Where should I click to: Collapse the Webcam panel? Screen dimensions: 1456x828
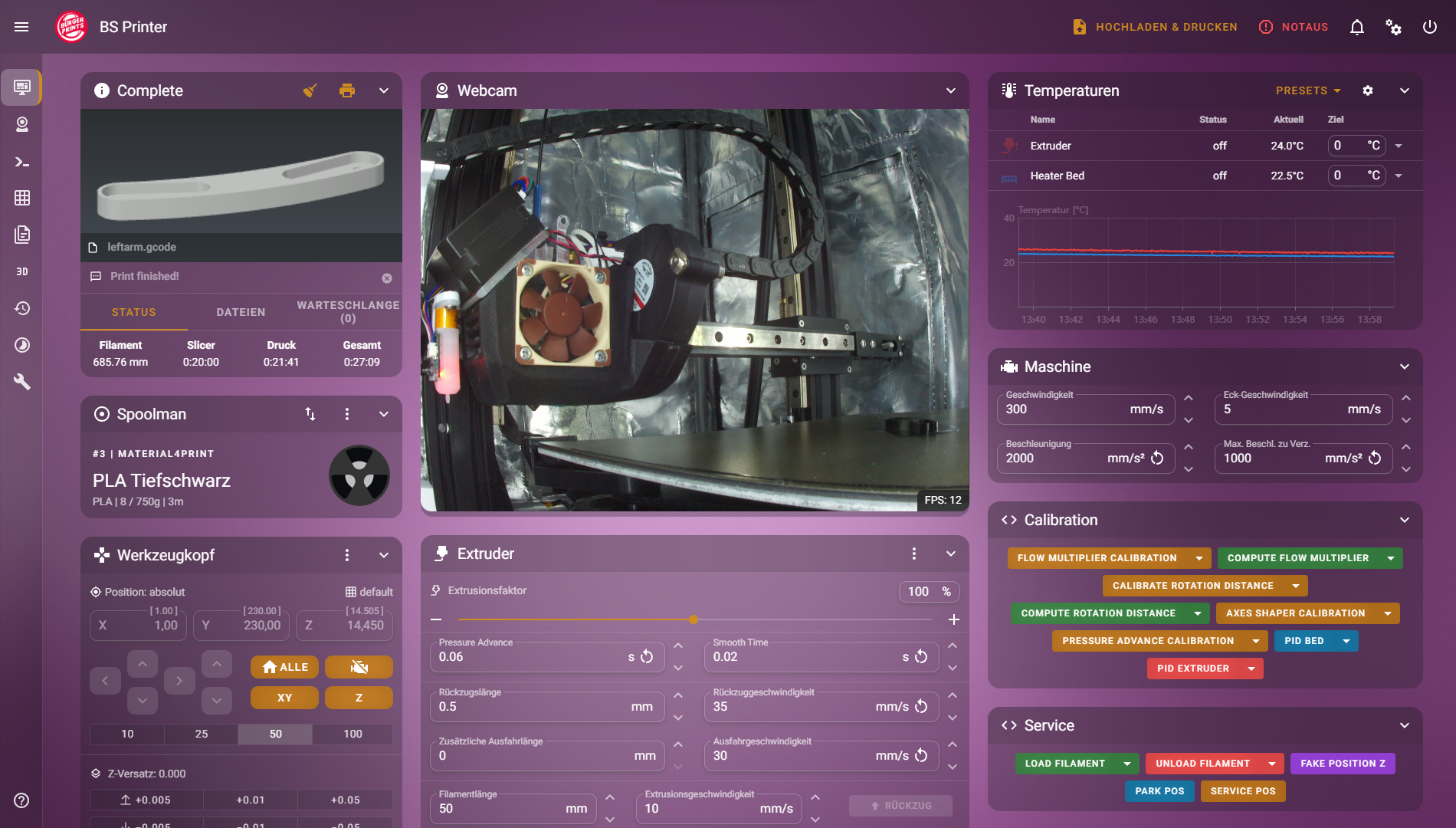tap(950, 90)
